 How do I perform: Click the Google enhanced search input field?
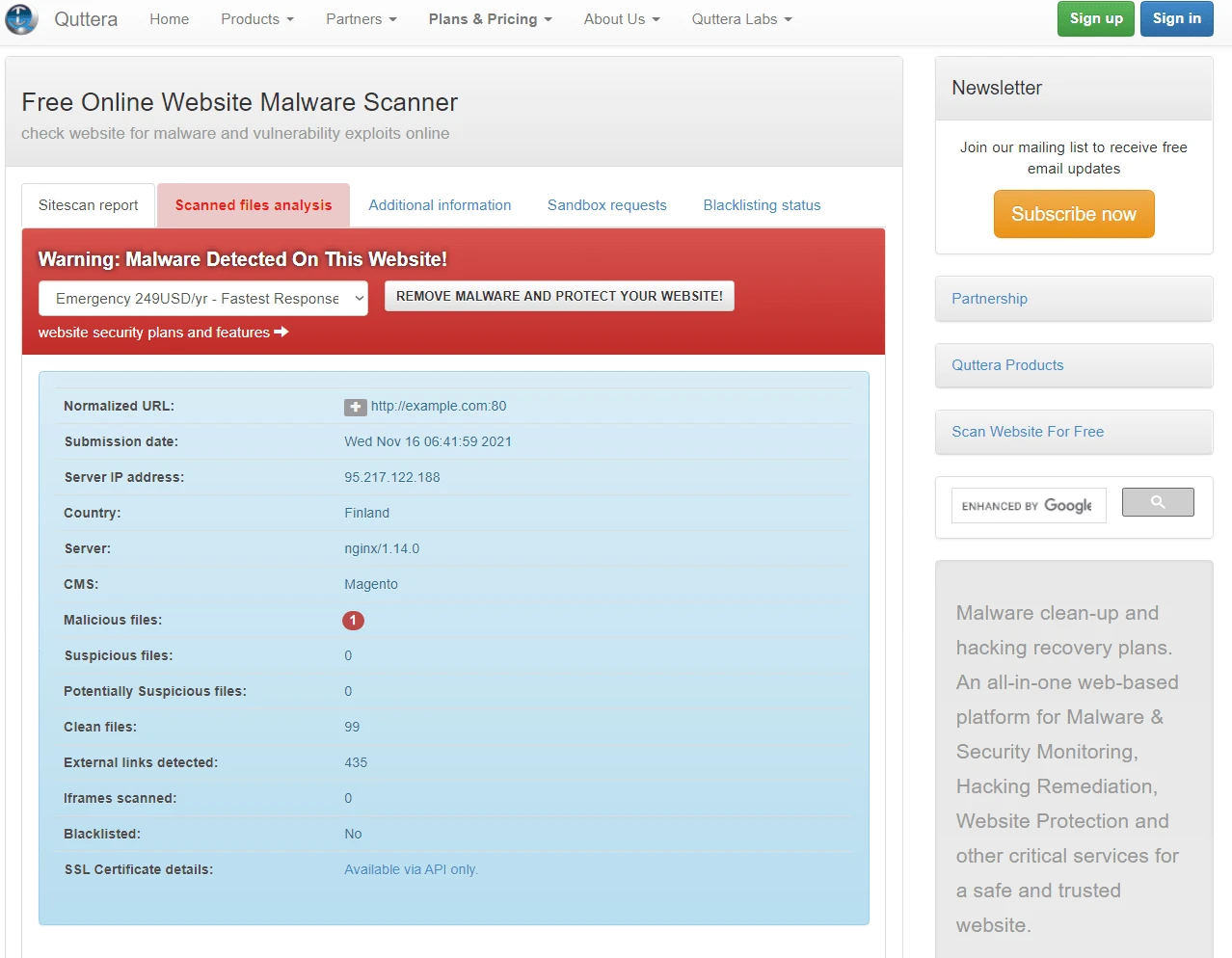coord(1028,506)
